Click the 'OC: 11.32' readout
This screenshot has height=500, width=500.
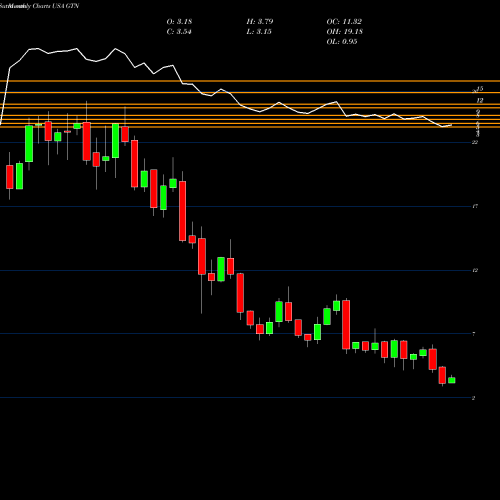click(x=344, y=22)
